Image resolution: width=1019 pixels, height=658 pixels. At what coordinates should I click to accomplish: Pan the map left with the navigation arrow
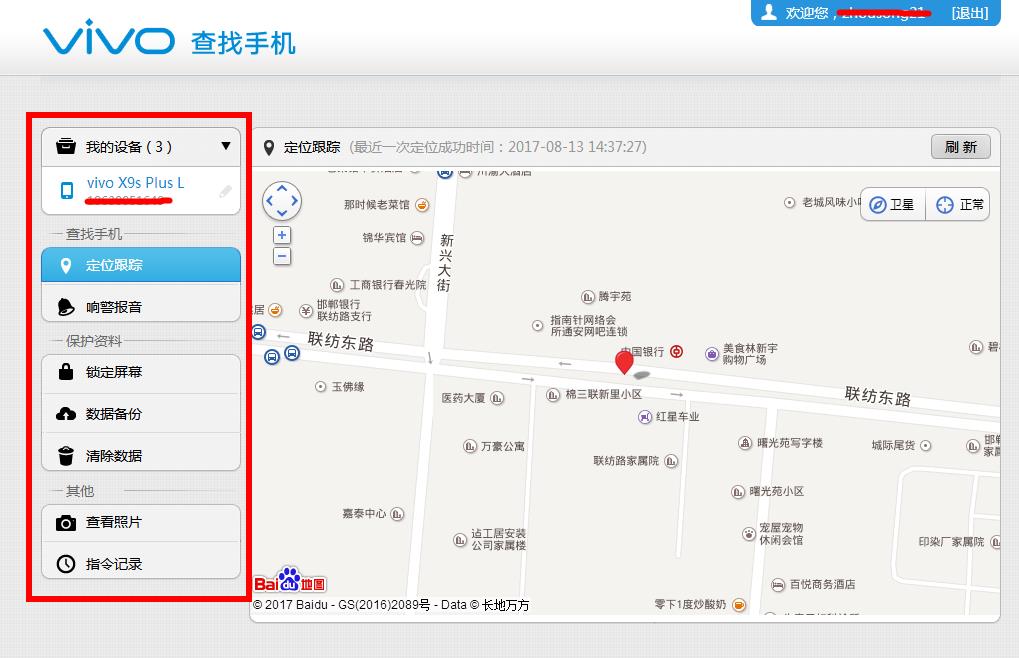267,200
